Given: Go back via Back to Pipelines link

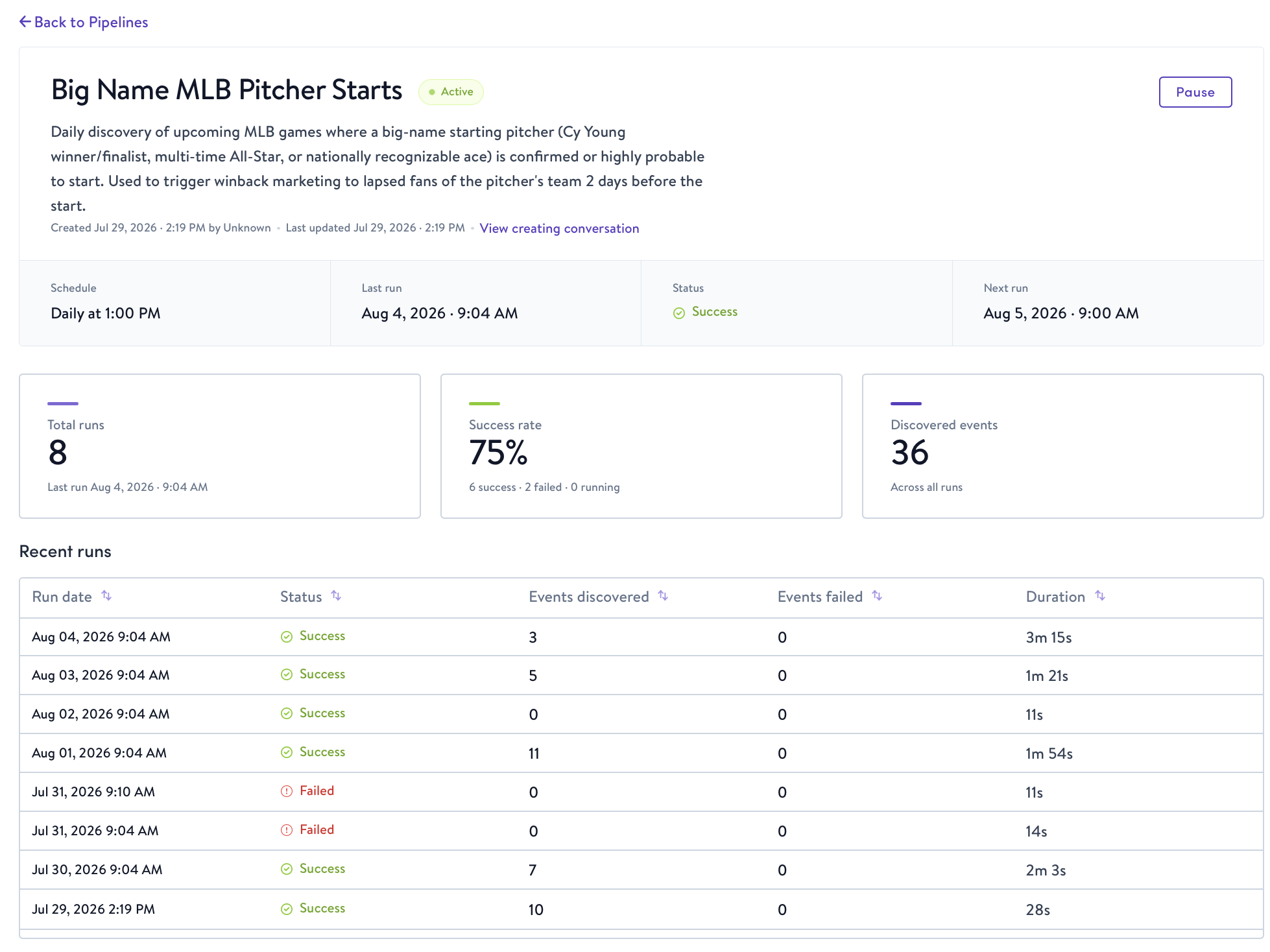Looking at the screenshot, I should pos(84,22).
